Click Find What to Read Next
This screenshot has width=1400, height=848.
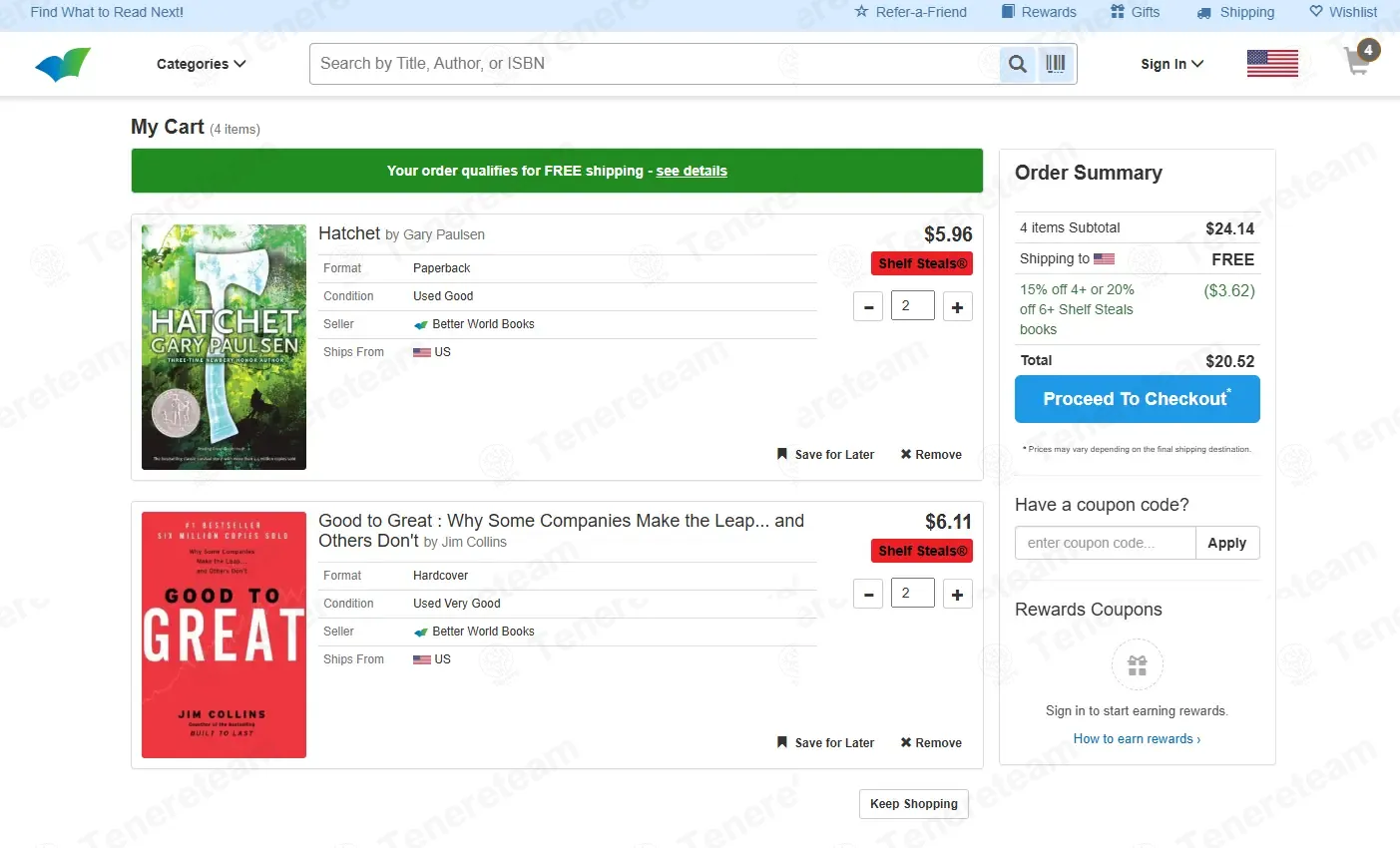click(107, 12)
